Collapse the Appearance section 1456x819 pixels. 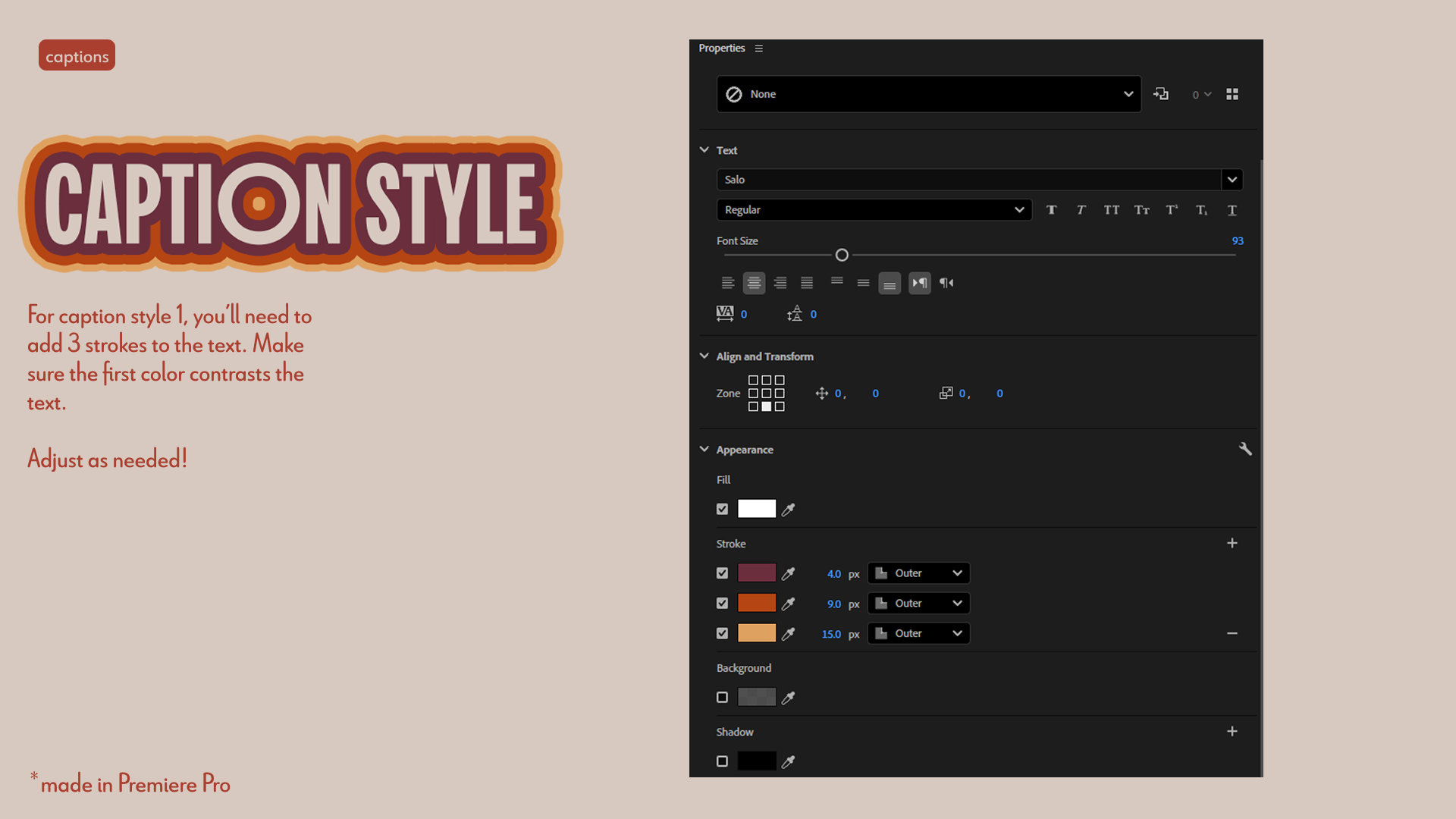(704, 449)
